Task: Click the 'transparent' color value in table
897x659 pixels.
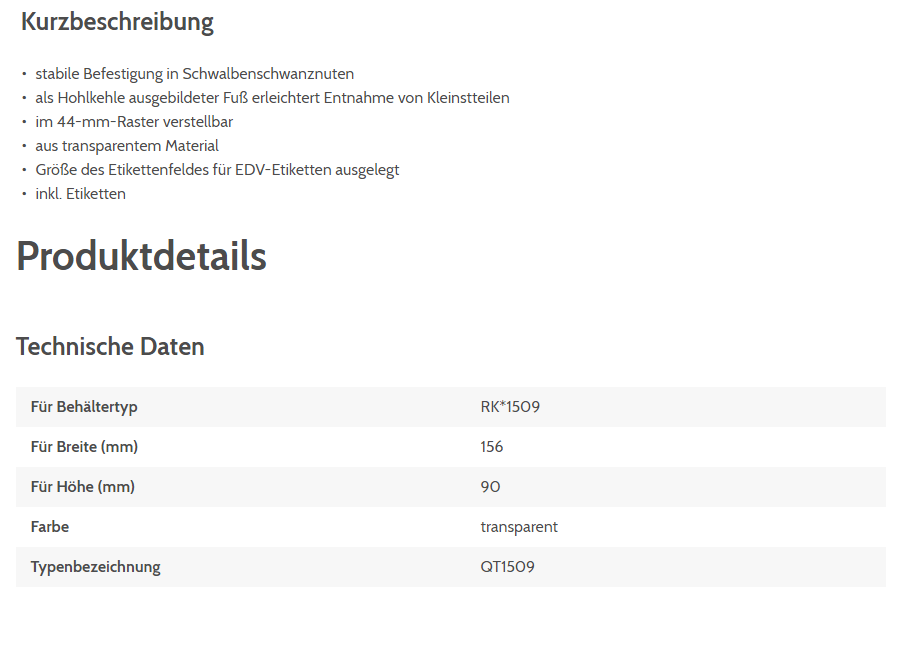Action: tap(519, 527)
